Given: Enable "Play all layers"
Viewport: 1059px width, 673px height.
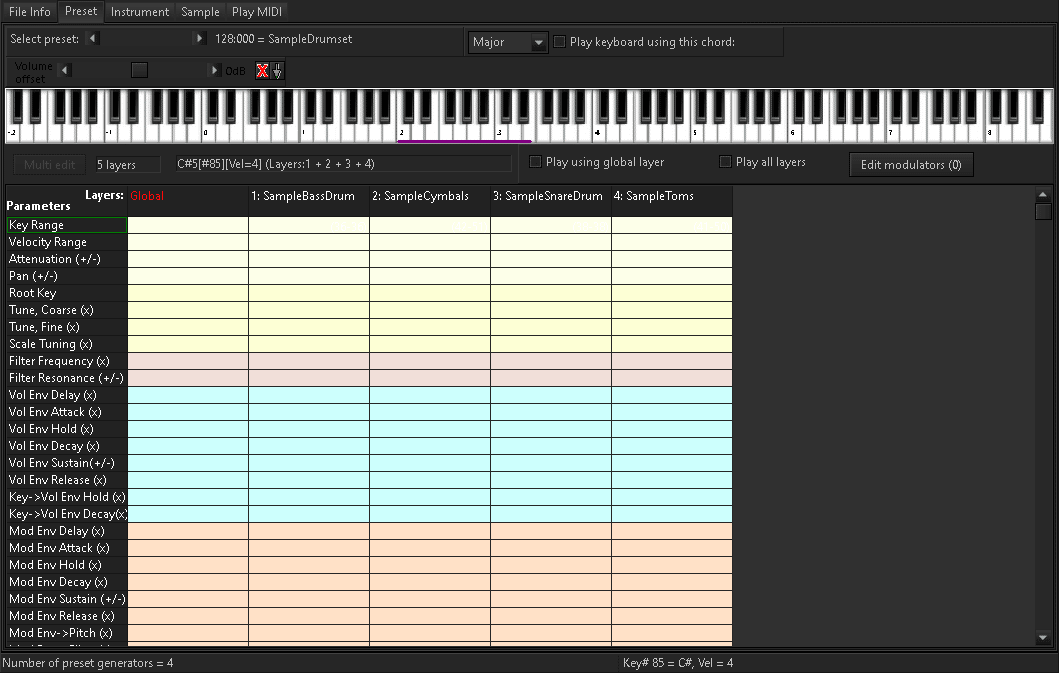Looking at the screenshot, I should pos(725,162).
